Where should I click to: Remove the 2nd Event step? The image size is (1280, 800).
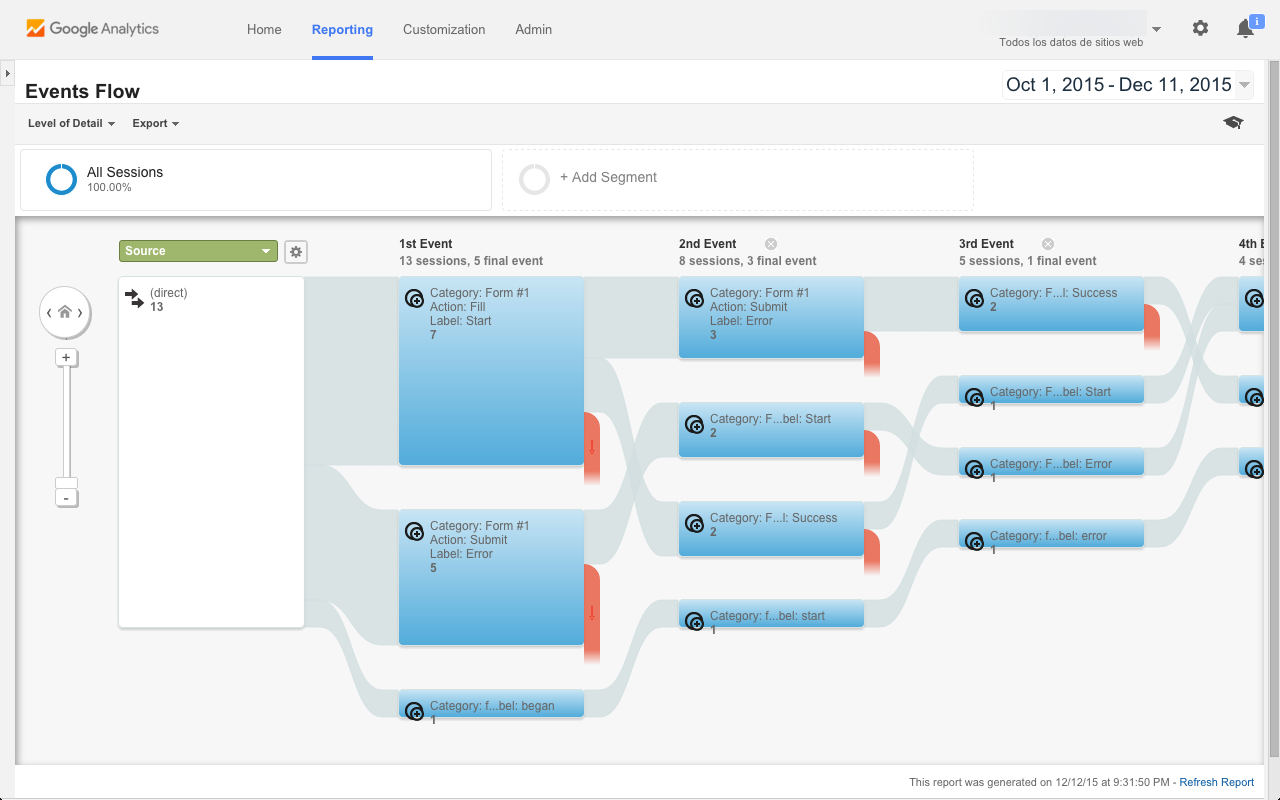click(x=770, y=243)
